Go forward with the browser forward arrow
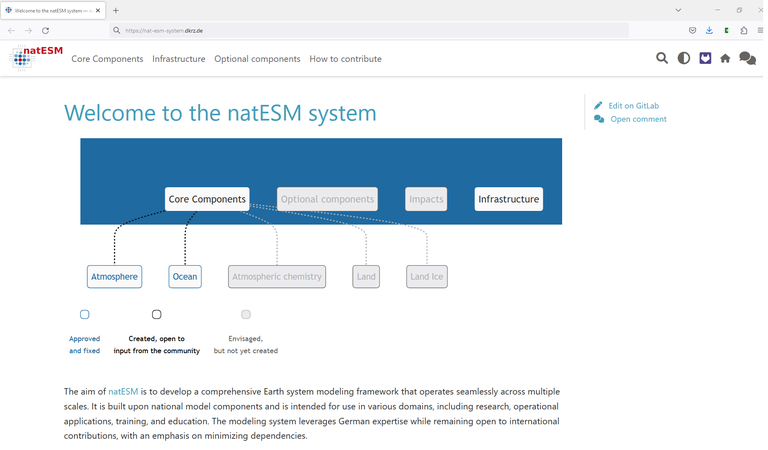The image size is (768, 450). tap(28, 30)
